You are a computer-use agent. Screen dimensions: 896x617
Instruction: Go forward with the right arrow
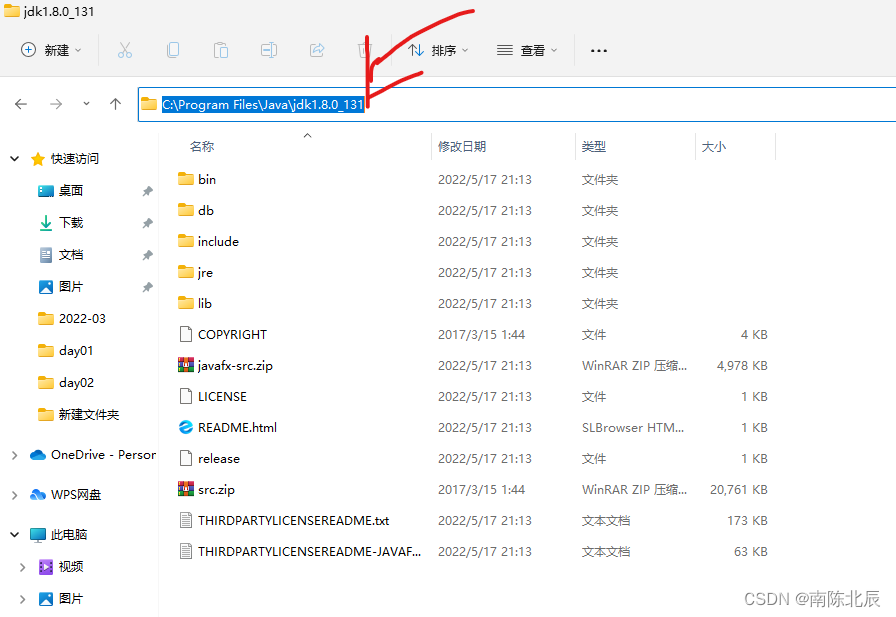point(55,104)
